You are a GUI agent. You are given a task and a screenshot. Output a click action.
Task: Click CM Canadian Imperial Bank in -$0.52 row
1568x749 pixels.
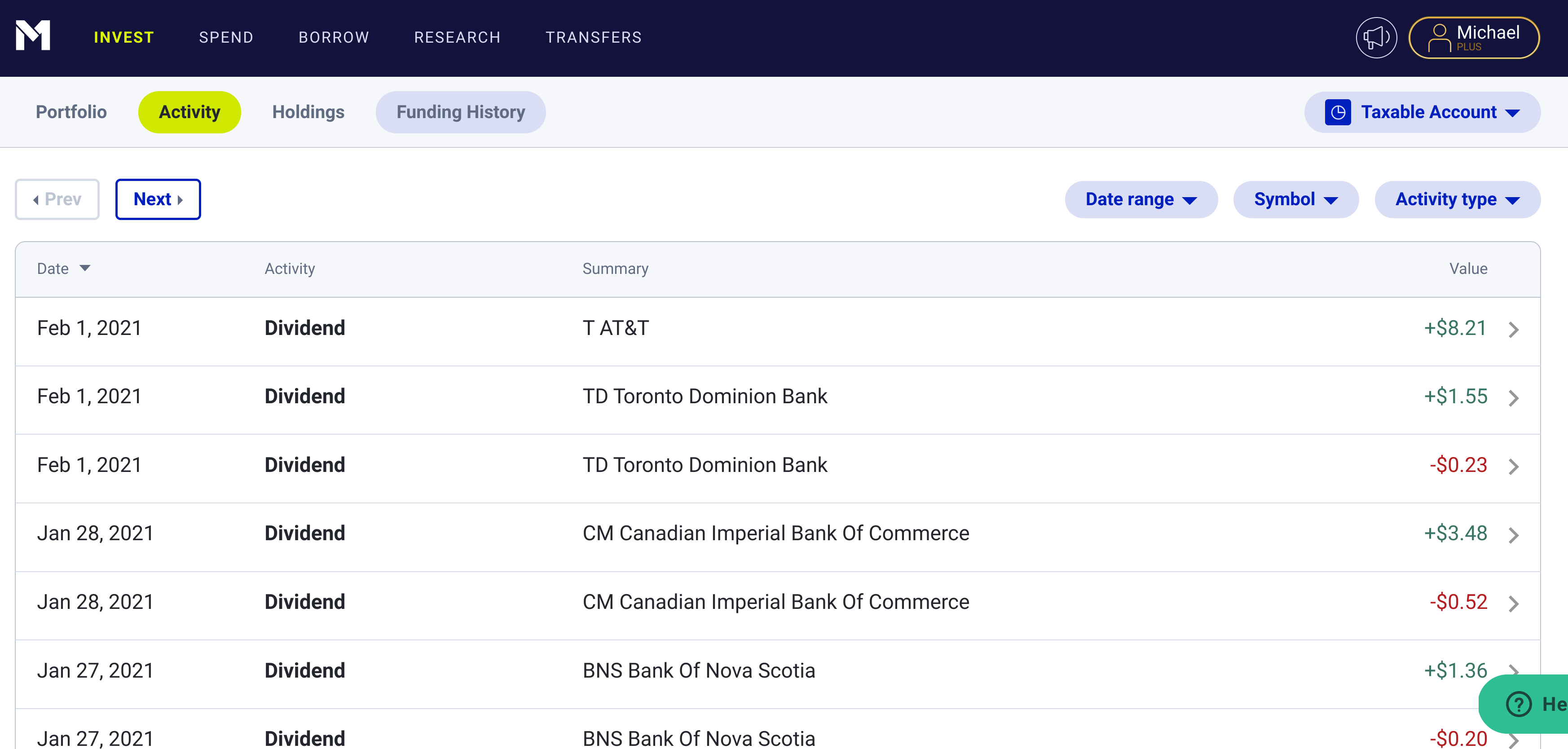(x=775, y=602)
